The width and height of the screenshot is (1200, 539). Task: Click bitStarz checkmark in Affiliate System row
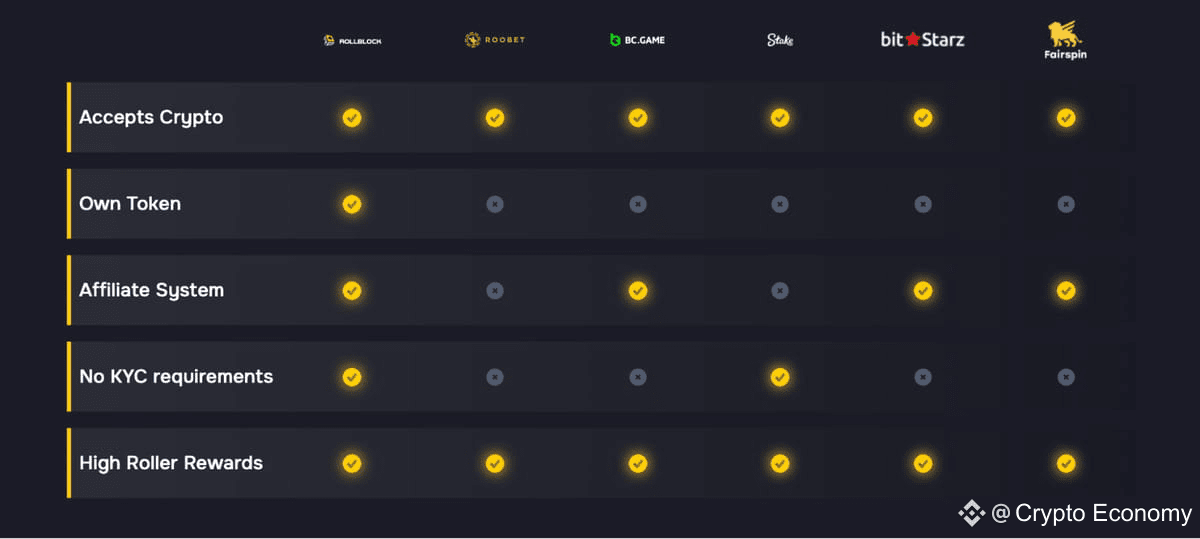pos(923,291)
